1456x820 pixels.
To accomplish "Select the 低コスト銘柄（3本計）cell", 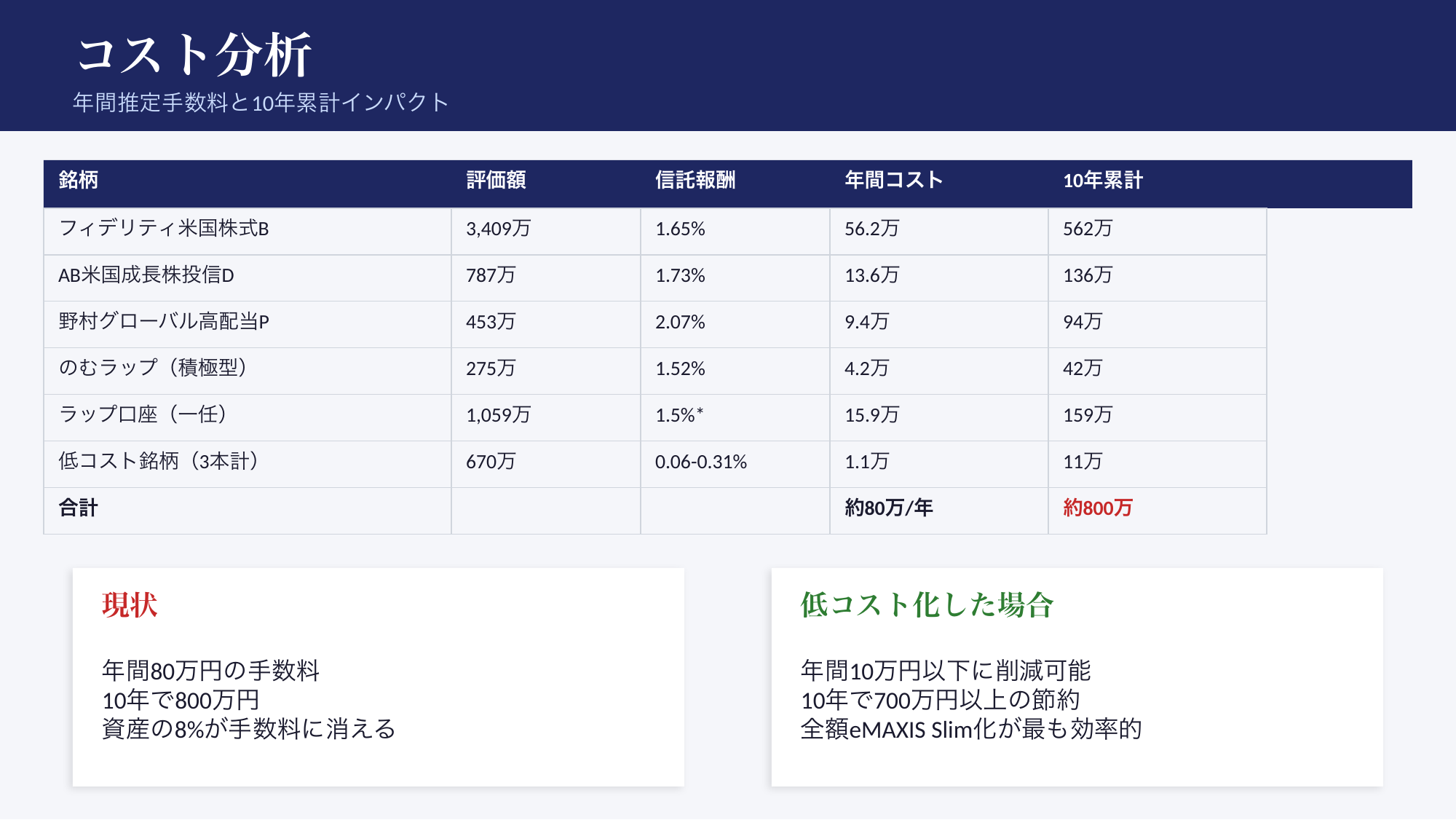I will pyautogui.click(x=159, y=462).
